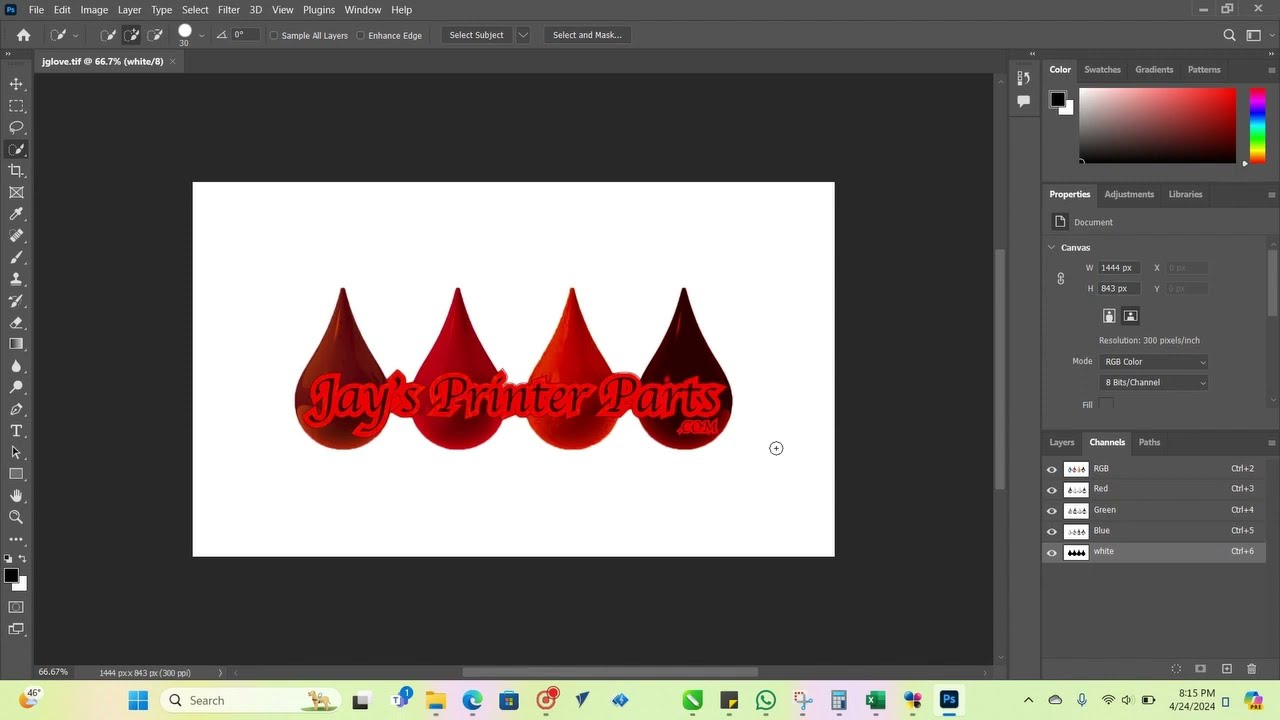Select the Gradient tool

tap(16, 344)
